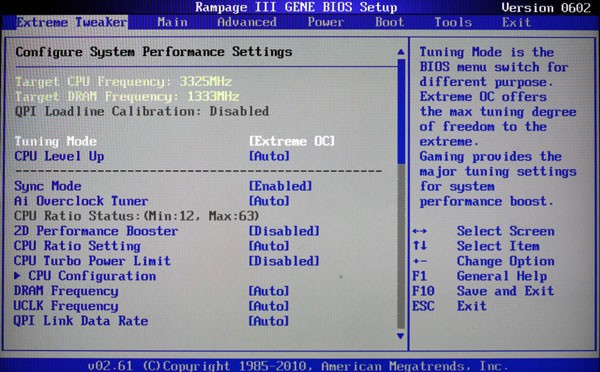Click the Select Screen legend text

coord(506,231)
